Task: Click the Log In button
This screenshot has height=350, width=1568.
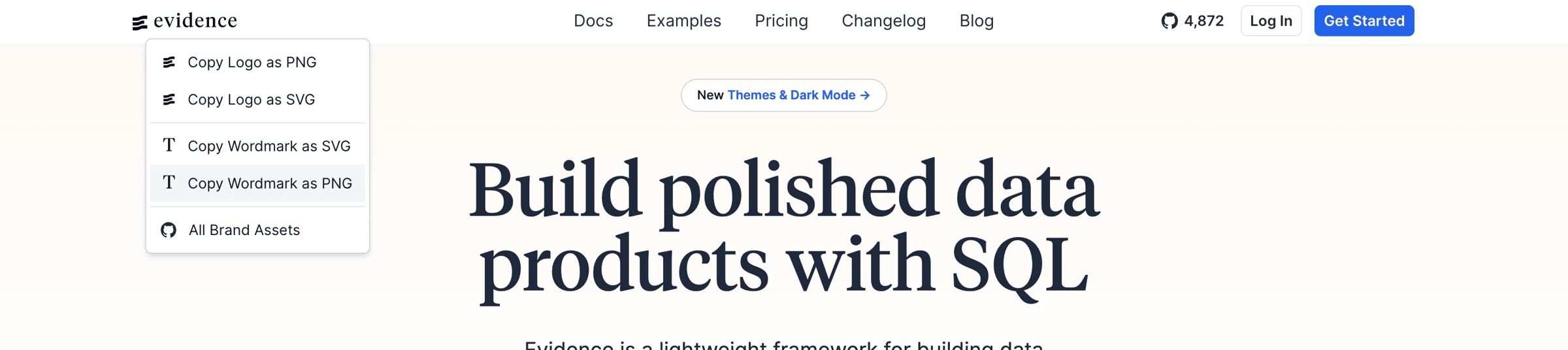Action: (x=1271, y=21)
